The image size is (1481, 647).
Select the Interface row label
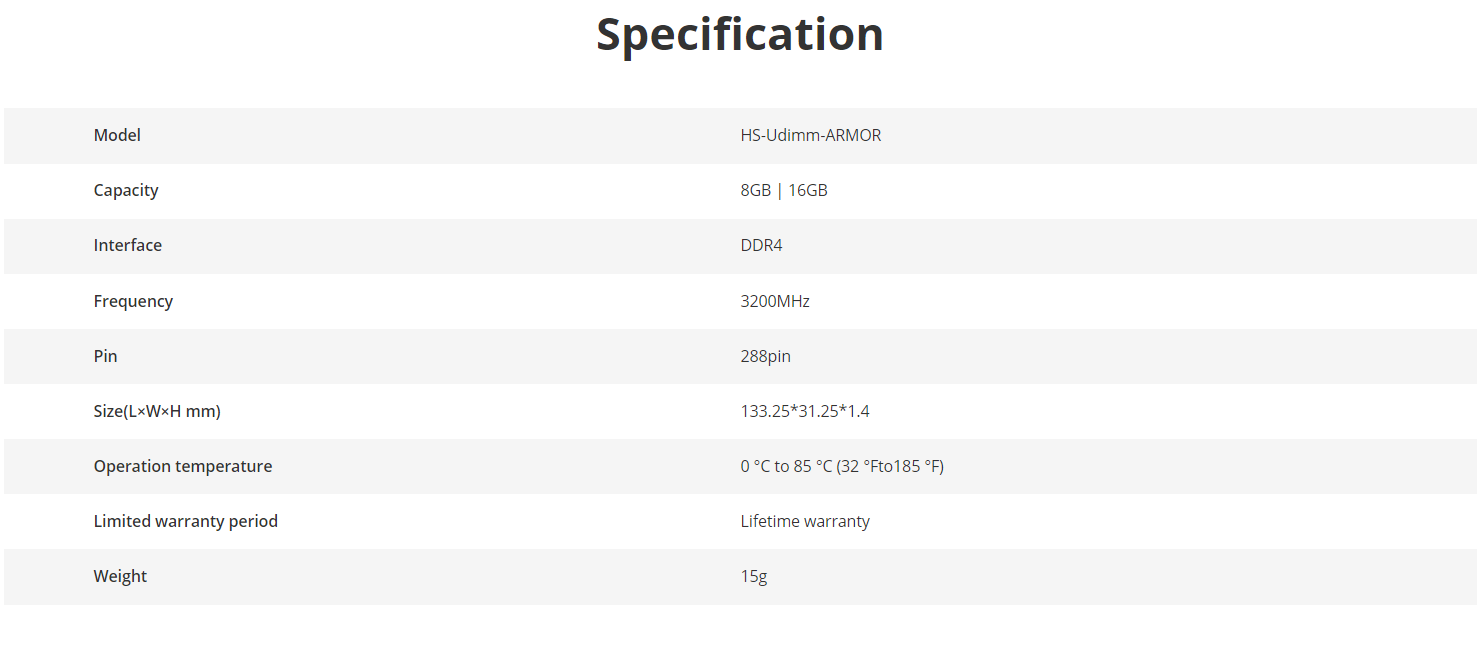tap(128, 245)
